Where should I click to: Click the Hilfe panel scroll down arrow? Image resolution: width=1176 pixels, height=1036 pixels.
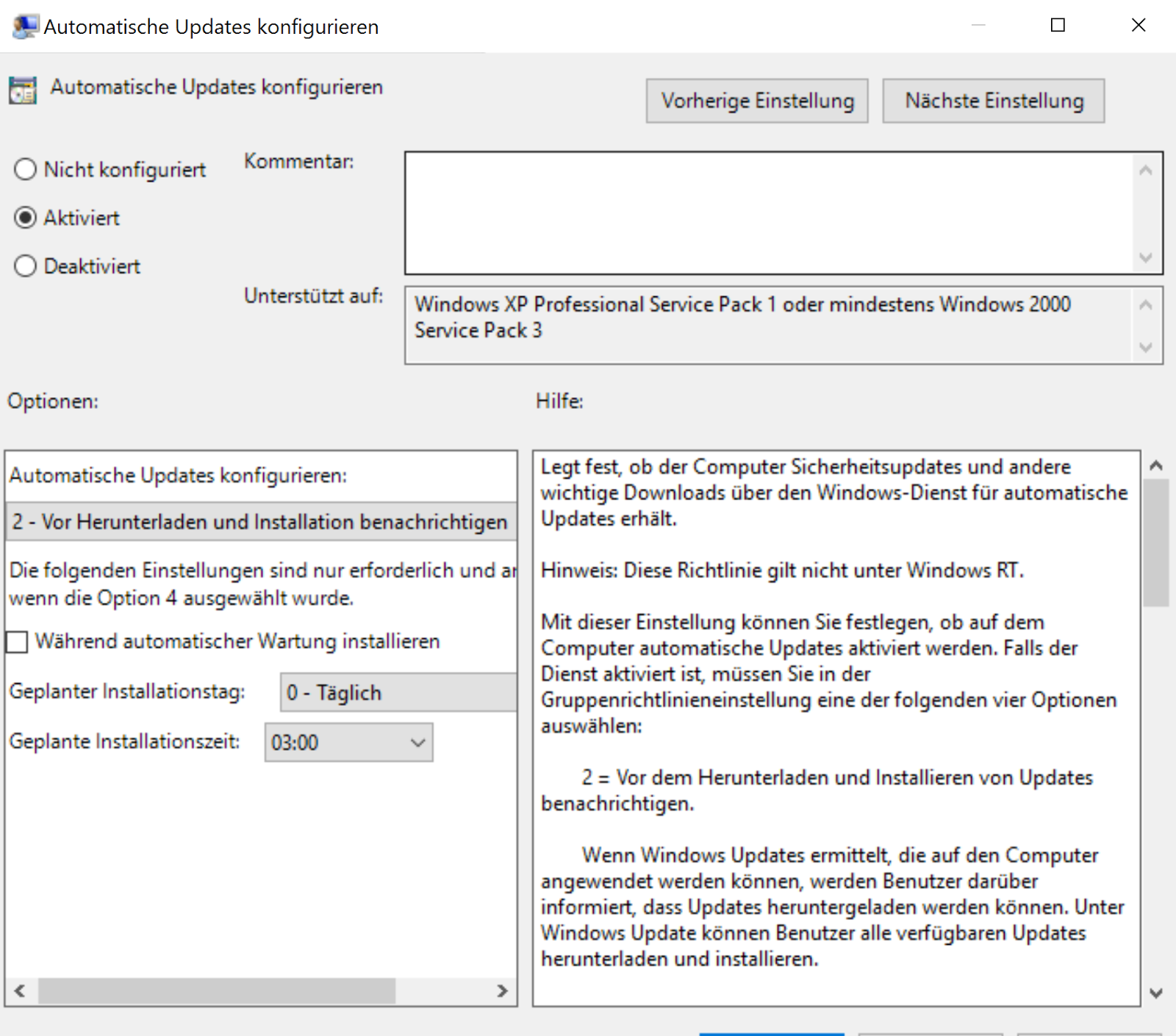(x=1156, y=993)
